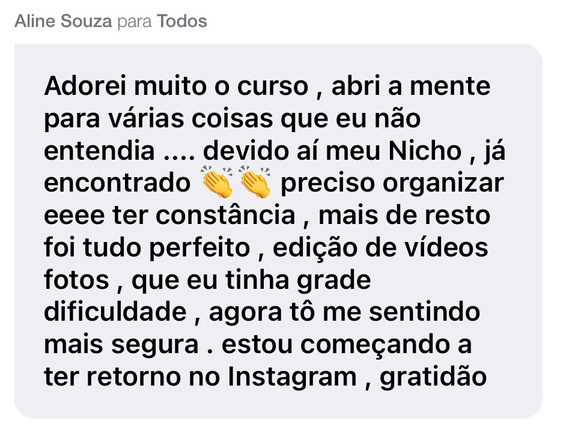This screenshot has height=433, width=572.
Task: Click the second clapping hands emoji
Action: point(255,181)
